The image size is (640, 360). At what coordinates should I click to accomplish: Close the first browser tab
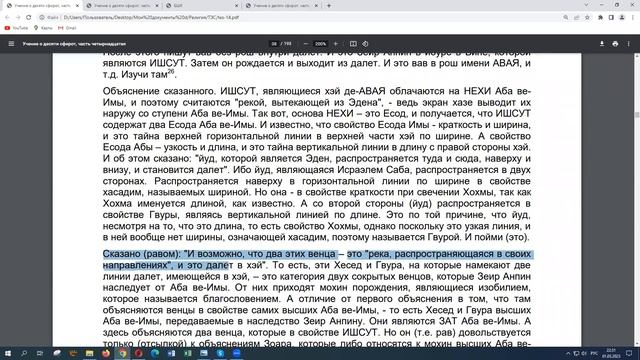coord(77,6)
